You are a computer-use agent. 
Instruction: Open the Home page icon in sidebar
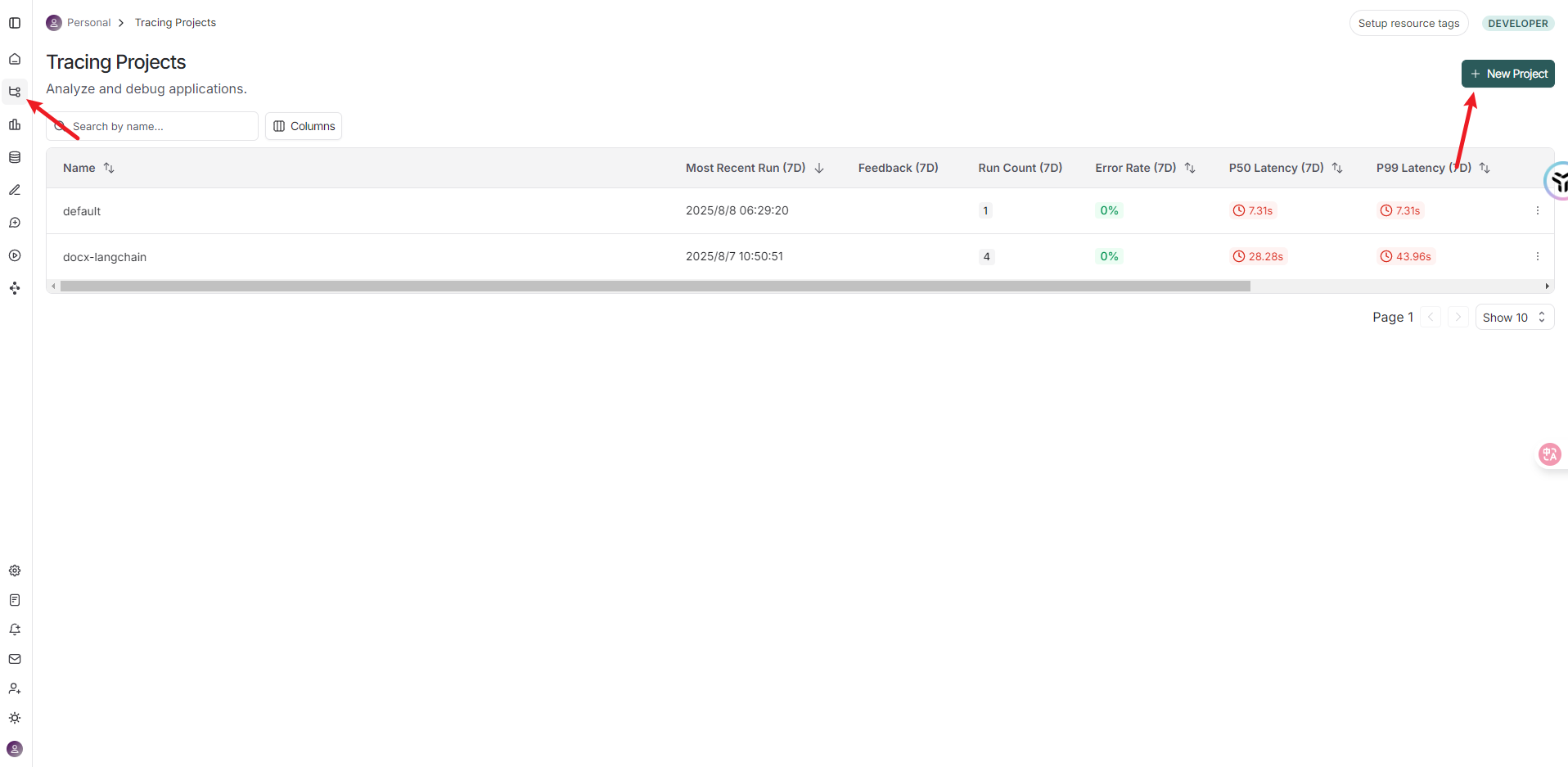(15, 59)
